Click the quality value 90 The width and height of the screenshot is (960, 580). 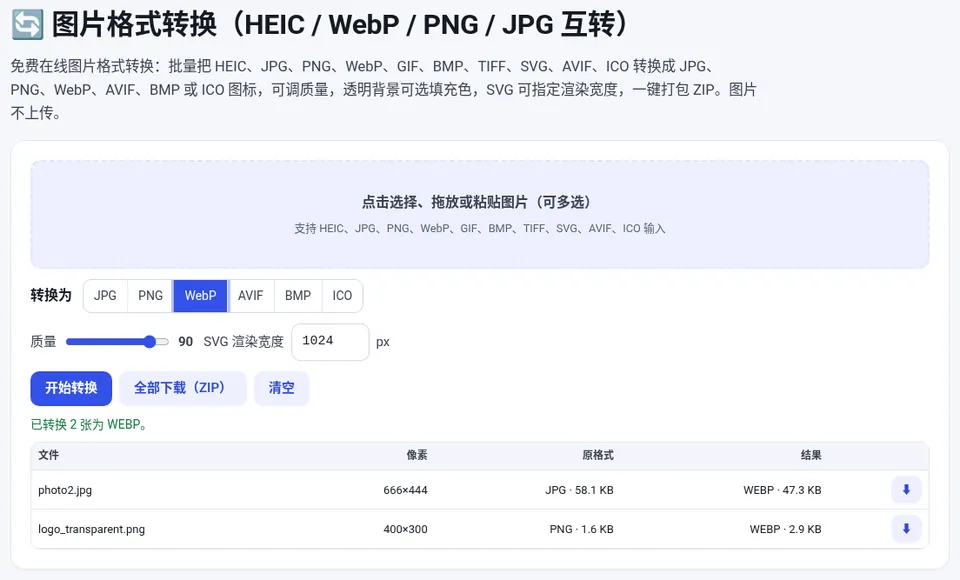[x=186, y=342]
